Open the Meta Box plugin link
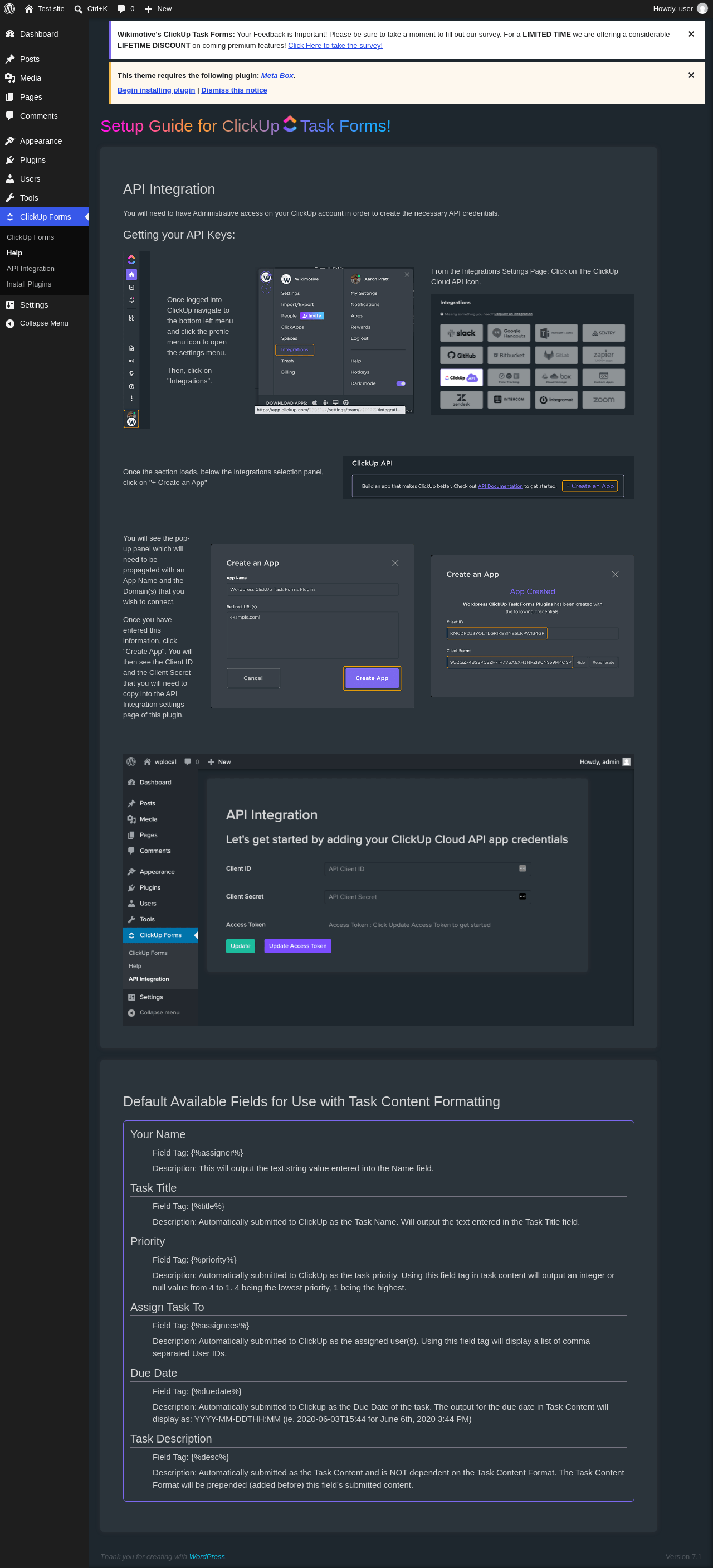Image resolution: width=713 pixels, height=1568 pixels. [x=277, y=75]
